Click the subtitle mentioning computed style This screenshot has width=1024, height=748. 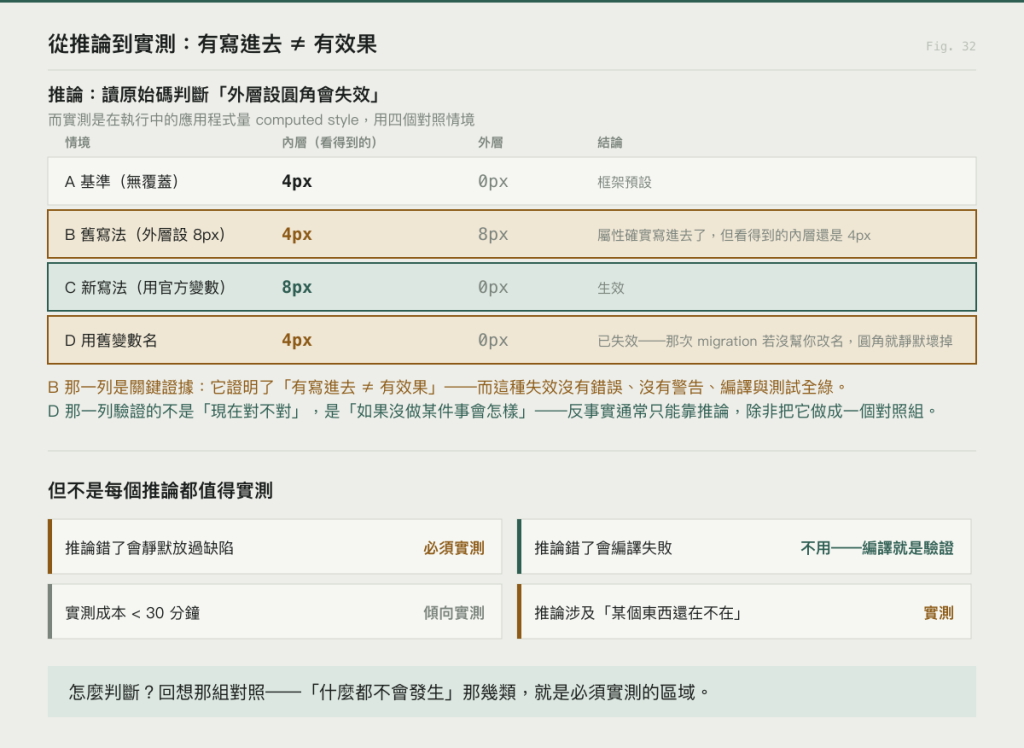[261, 120]
